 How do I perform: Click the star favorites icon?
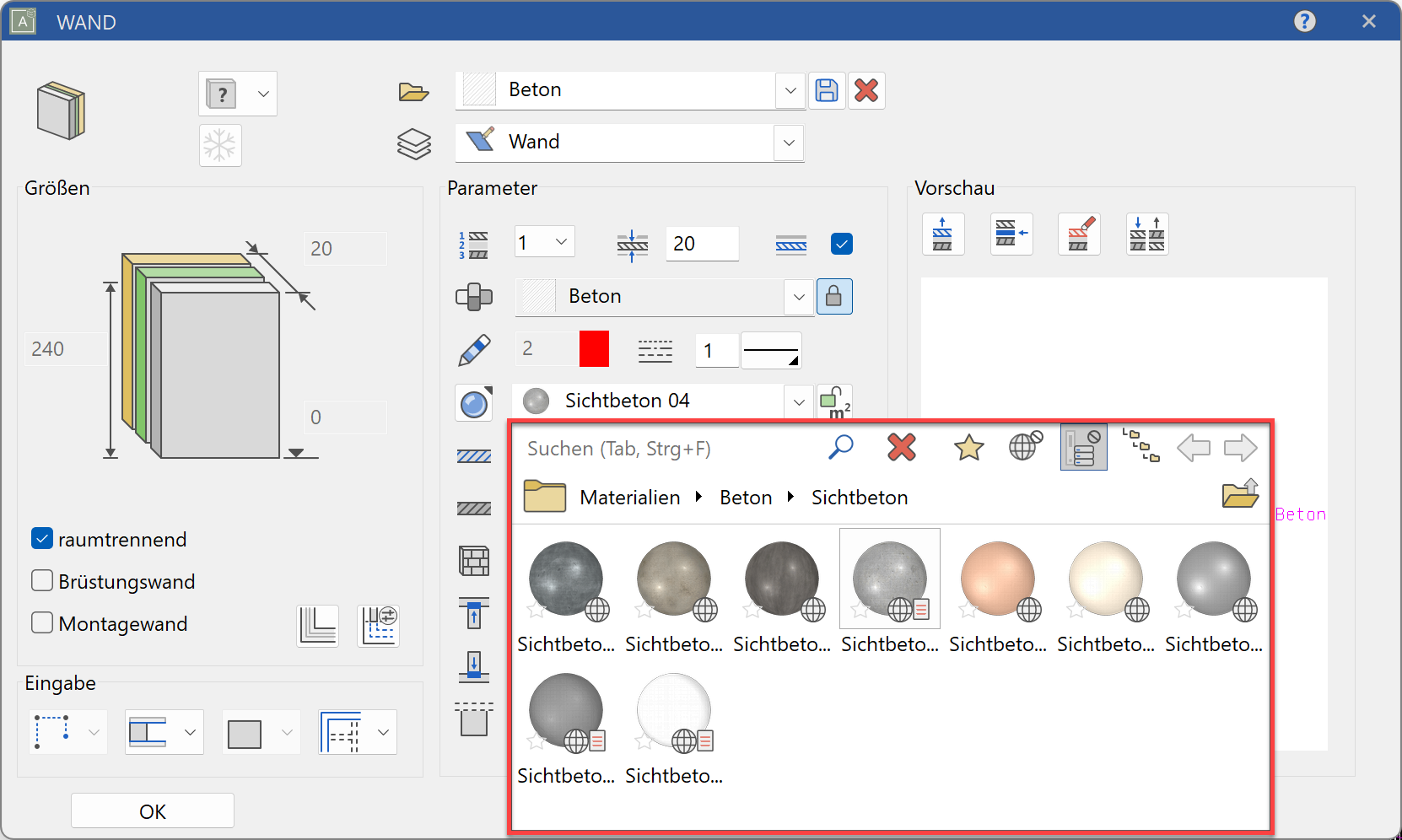click(x=968, y=447)
